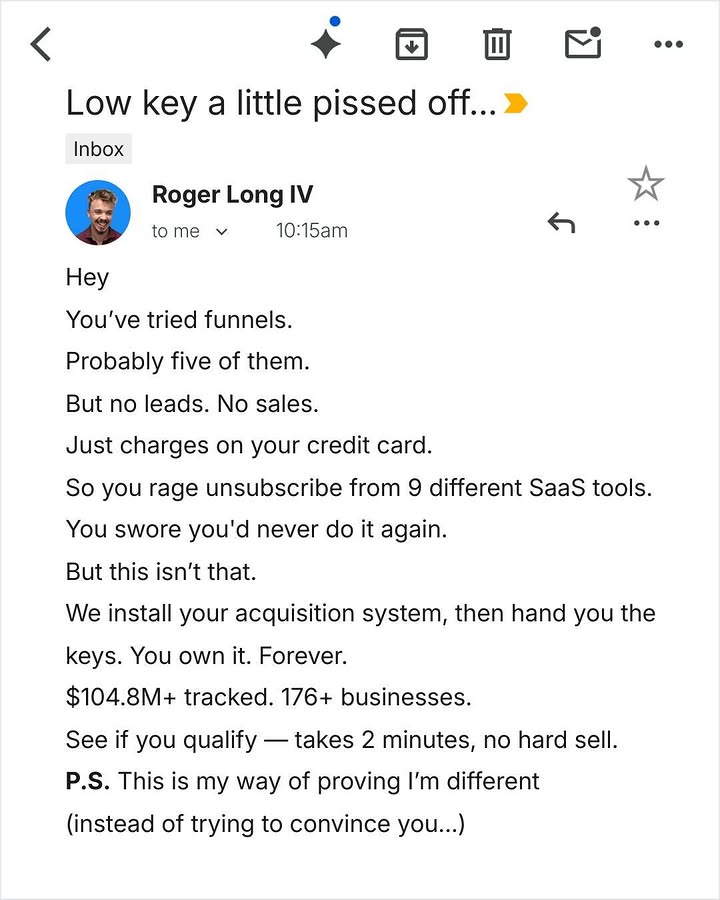Archive this email with the box icon
This screenshot has width=720, height=900.
coord(412,44)
